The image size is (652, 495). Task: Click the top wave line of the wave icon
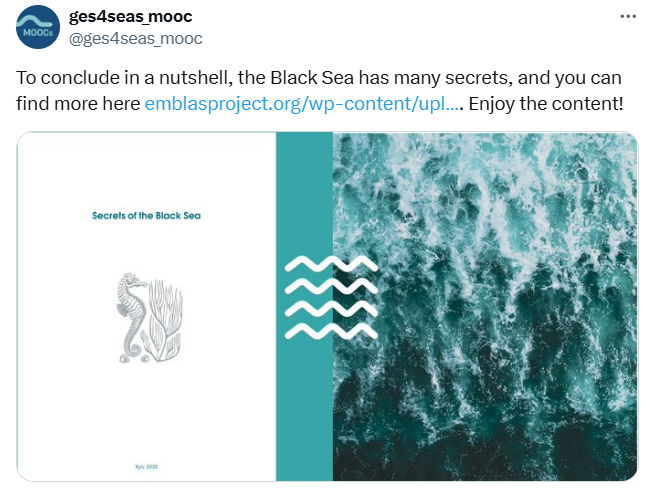coord(332,265)
